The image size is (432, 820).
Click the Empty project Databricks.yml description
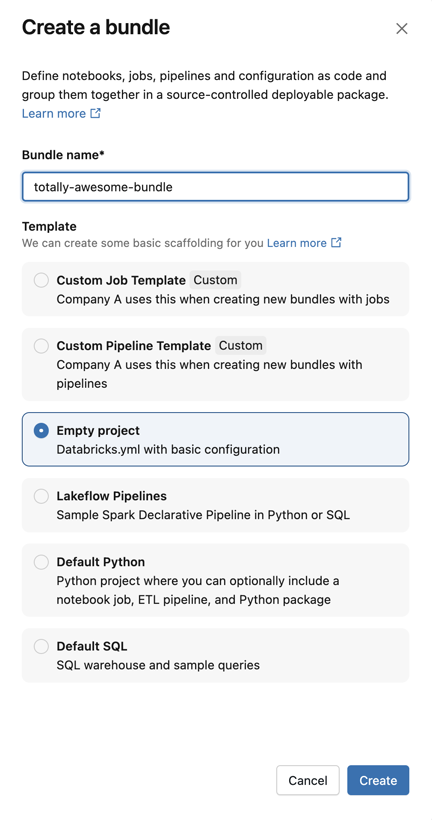[168, 449]
